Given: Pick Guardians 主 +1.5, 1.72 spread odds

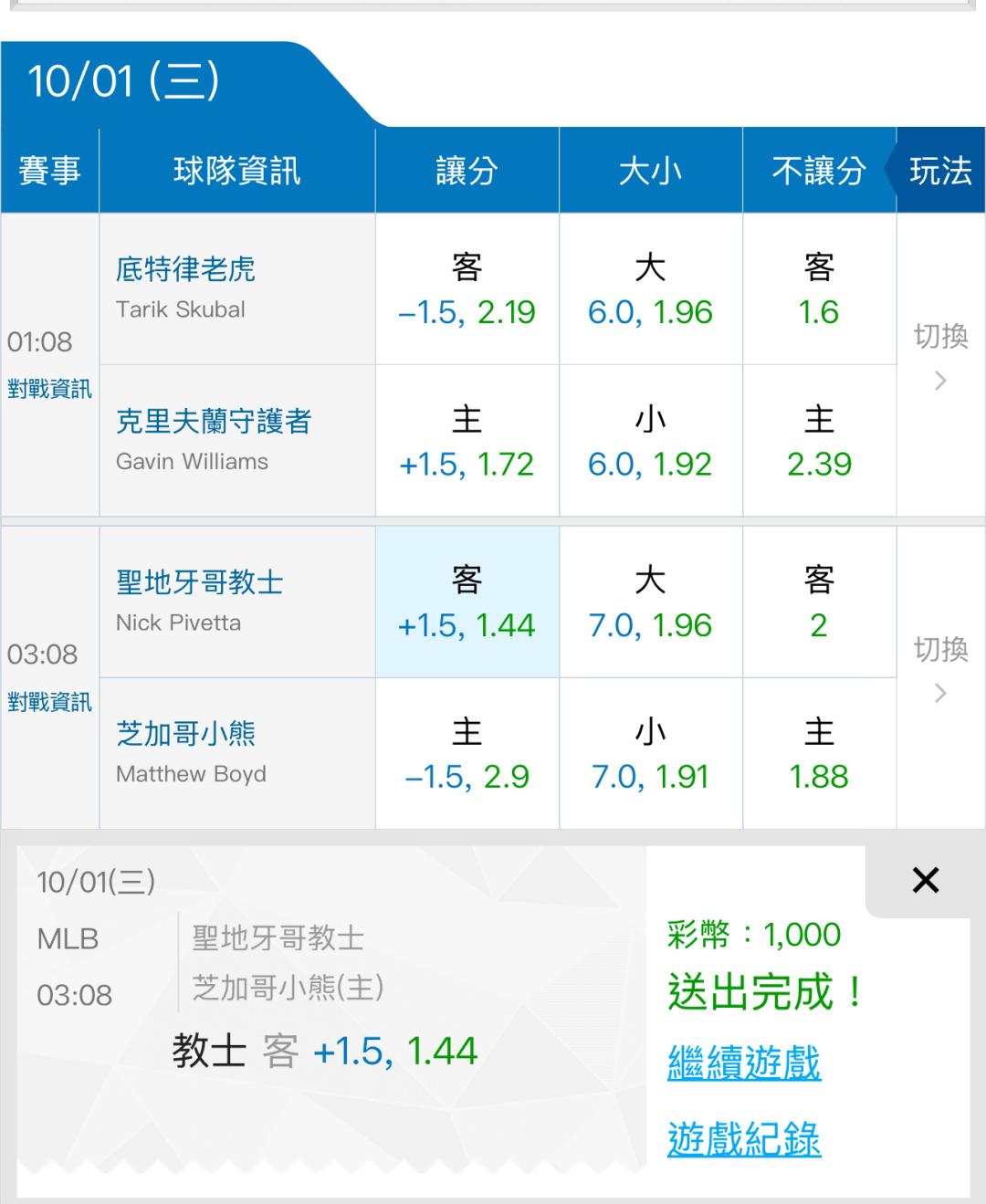Looking at the screenshot, I should coord(467,442).
